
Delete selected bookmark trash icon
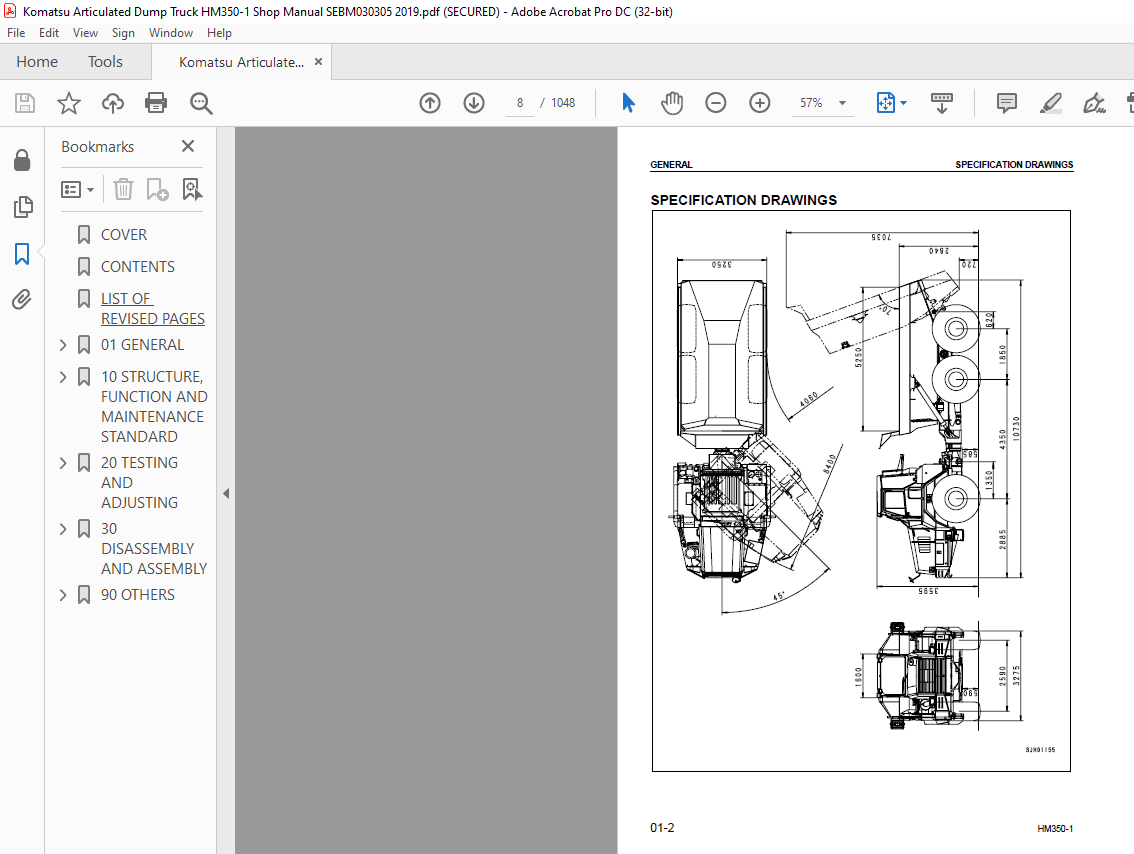(123, 189)
